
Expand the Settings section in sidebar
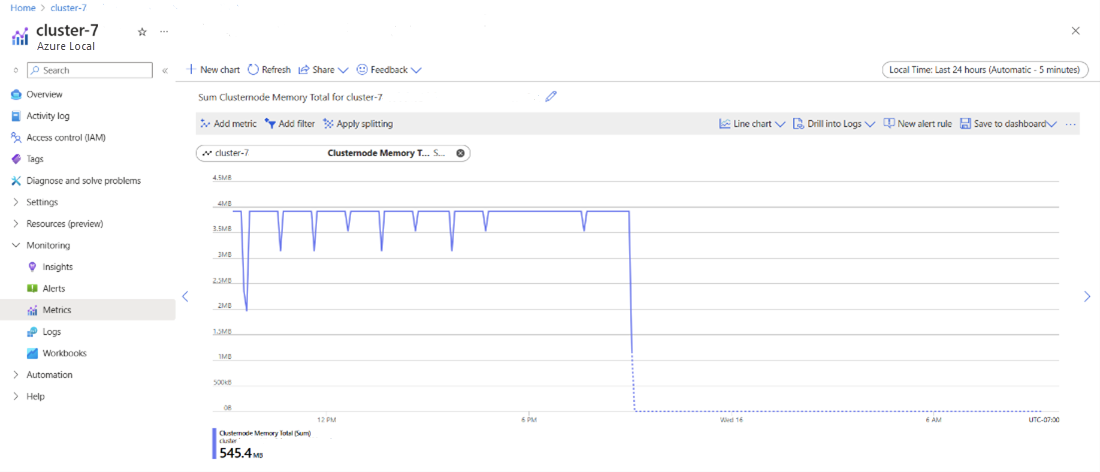[16, 202]
